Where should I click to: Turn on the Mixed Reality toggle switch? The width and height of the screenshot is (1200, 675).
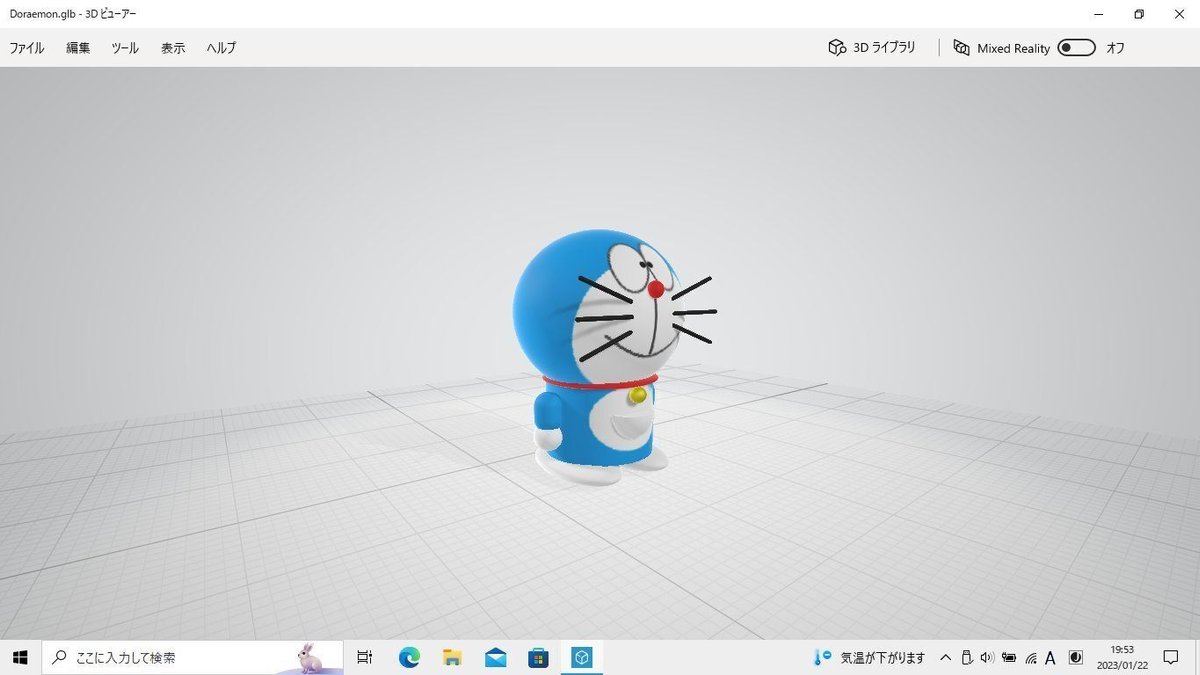[1076, 47]
